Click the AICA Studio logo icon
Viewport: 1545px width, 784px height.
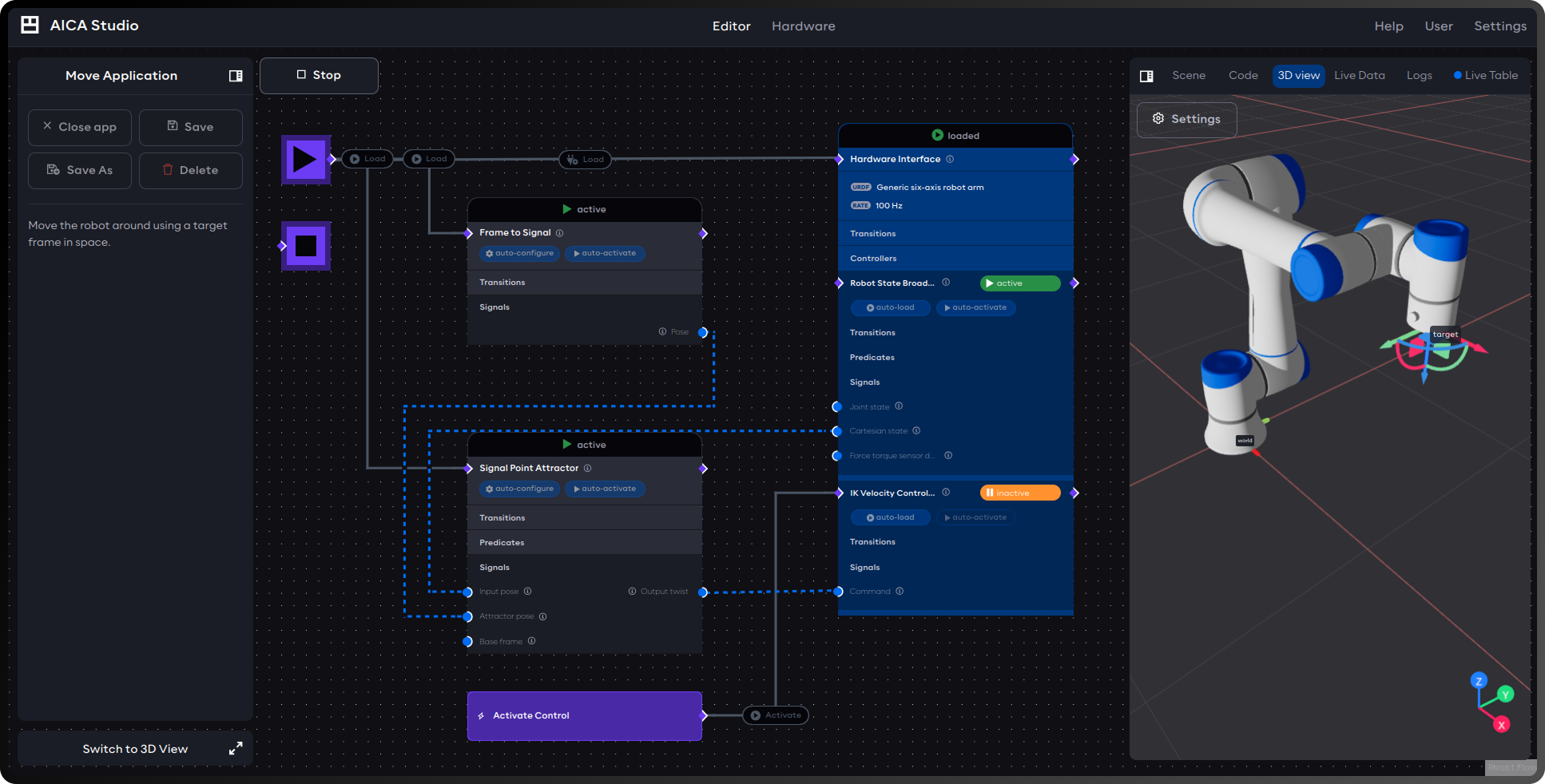pos(30,25)
